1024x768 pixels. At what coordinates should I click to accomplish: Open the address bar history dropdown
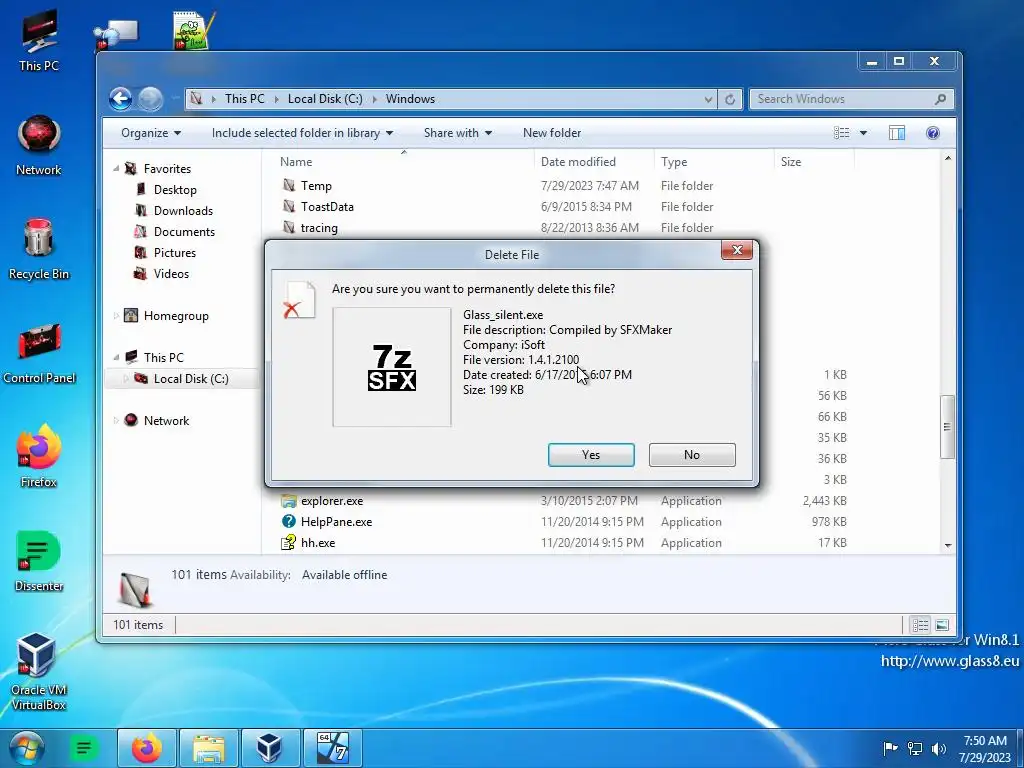click(709, 99)
